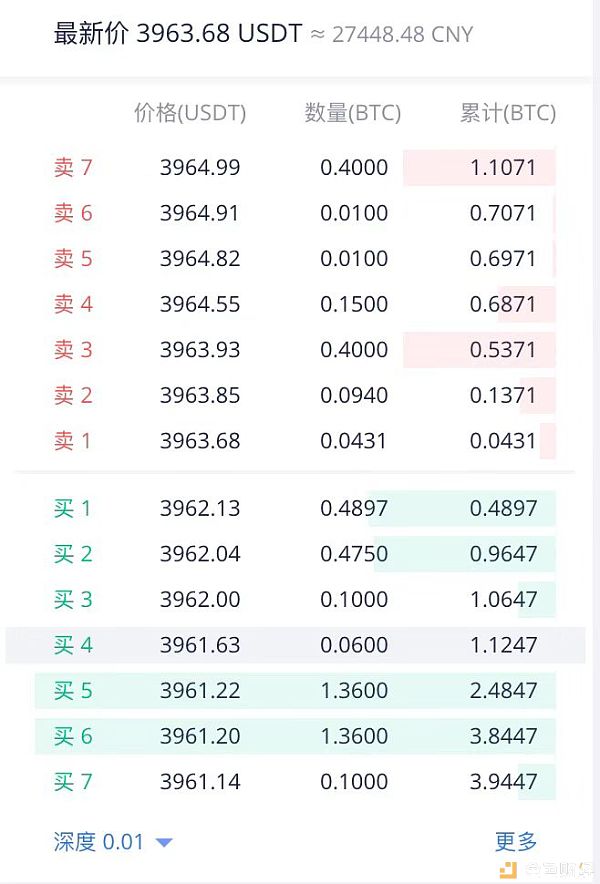Click the 买 5 price 3961.22
This screenshot has height=884, width=600.
[x=200, y=691]
